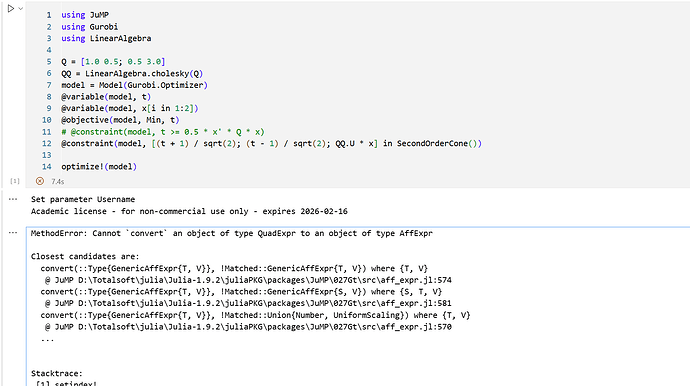Open the ellipsis menu beside the MethodError output
The height and width of the screenshot is (386, 690).
coord(13,233)
